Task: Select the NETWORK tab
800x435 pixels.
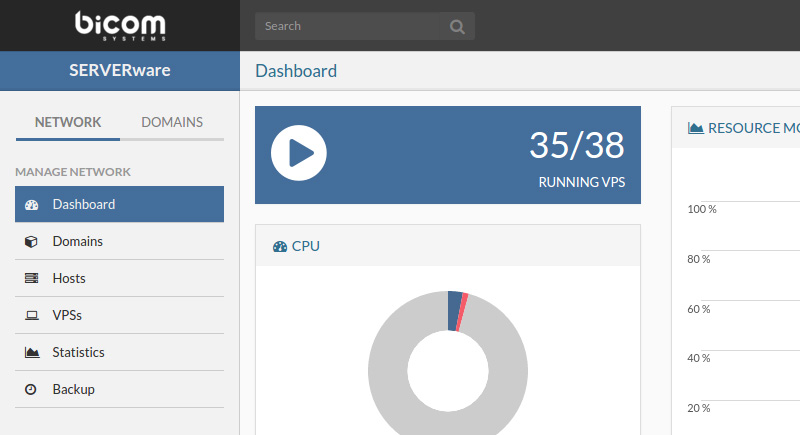Action: click(68, 123)
